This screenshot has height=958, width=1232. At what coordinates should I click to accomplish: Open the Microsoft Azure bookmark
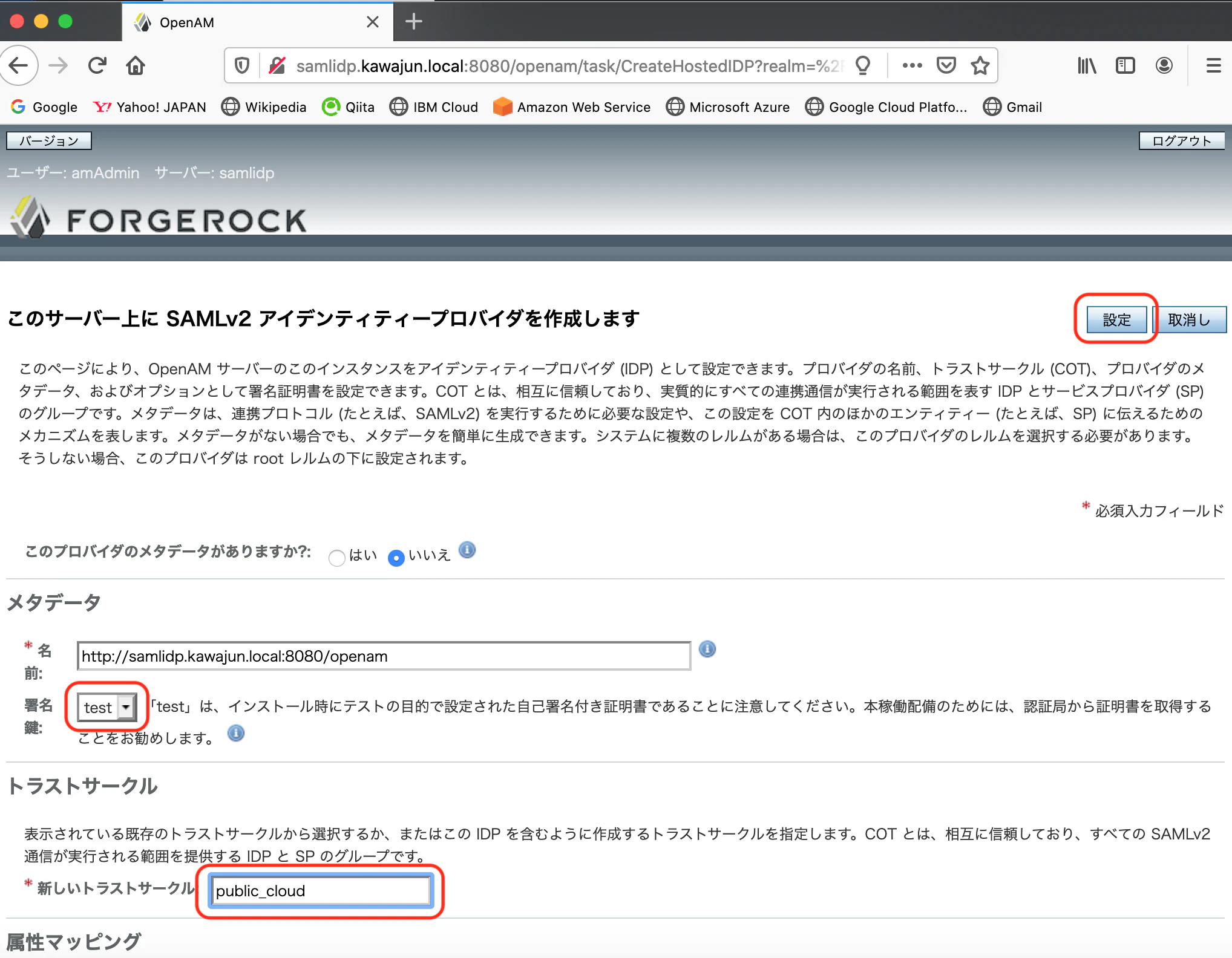[728, 107]
